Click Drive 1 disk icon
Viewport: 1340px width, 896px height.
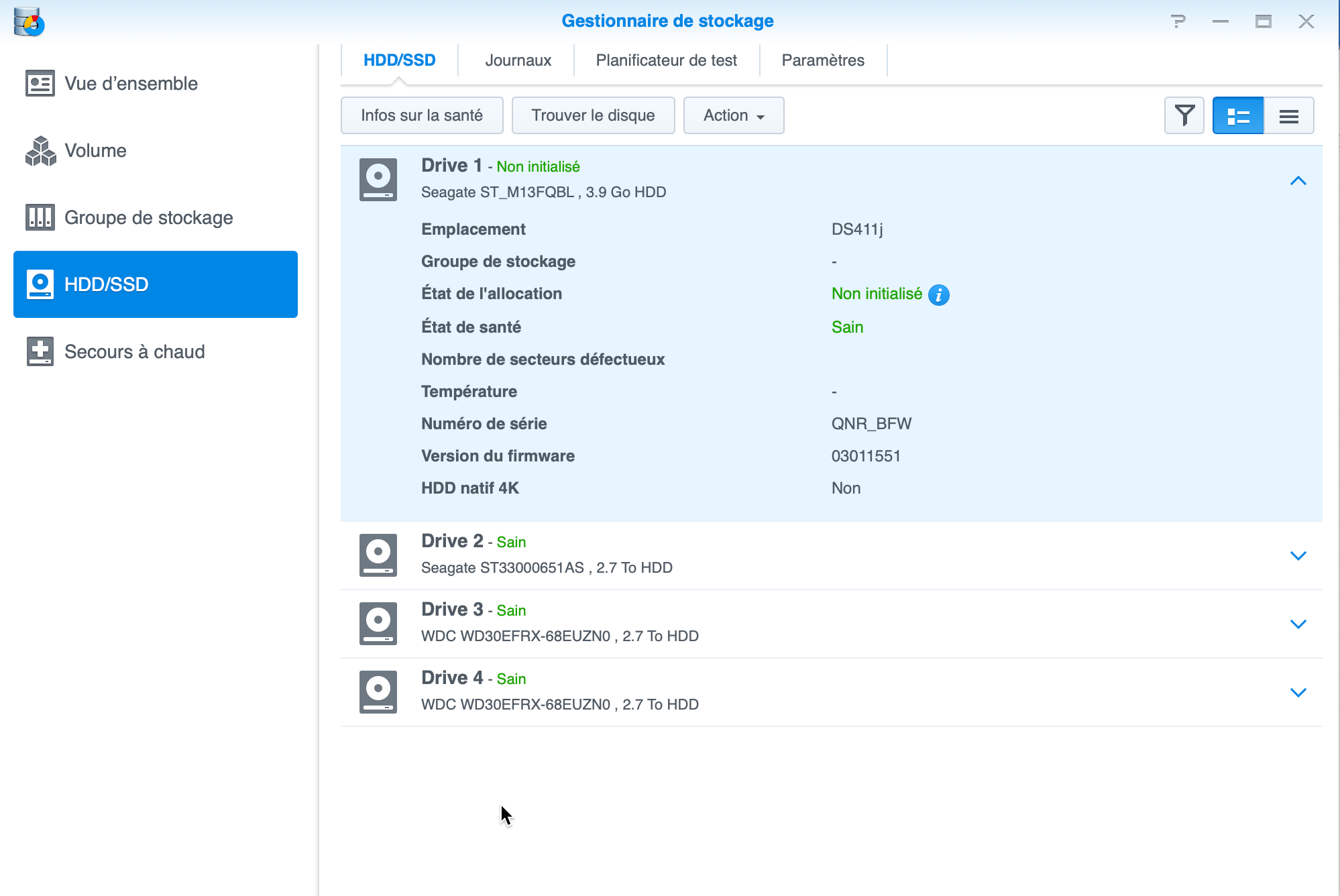click(378, 179)
